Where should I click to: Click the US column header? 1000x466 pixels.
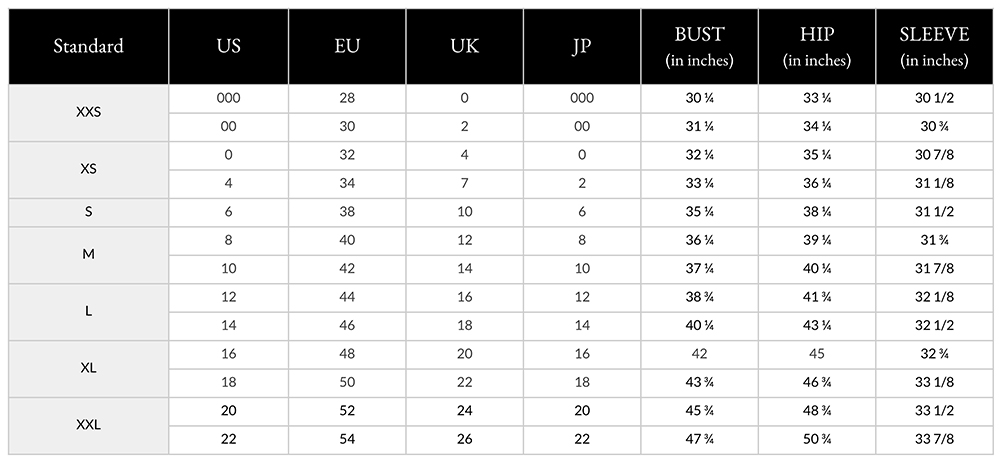[228, 46]
